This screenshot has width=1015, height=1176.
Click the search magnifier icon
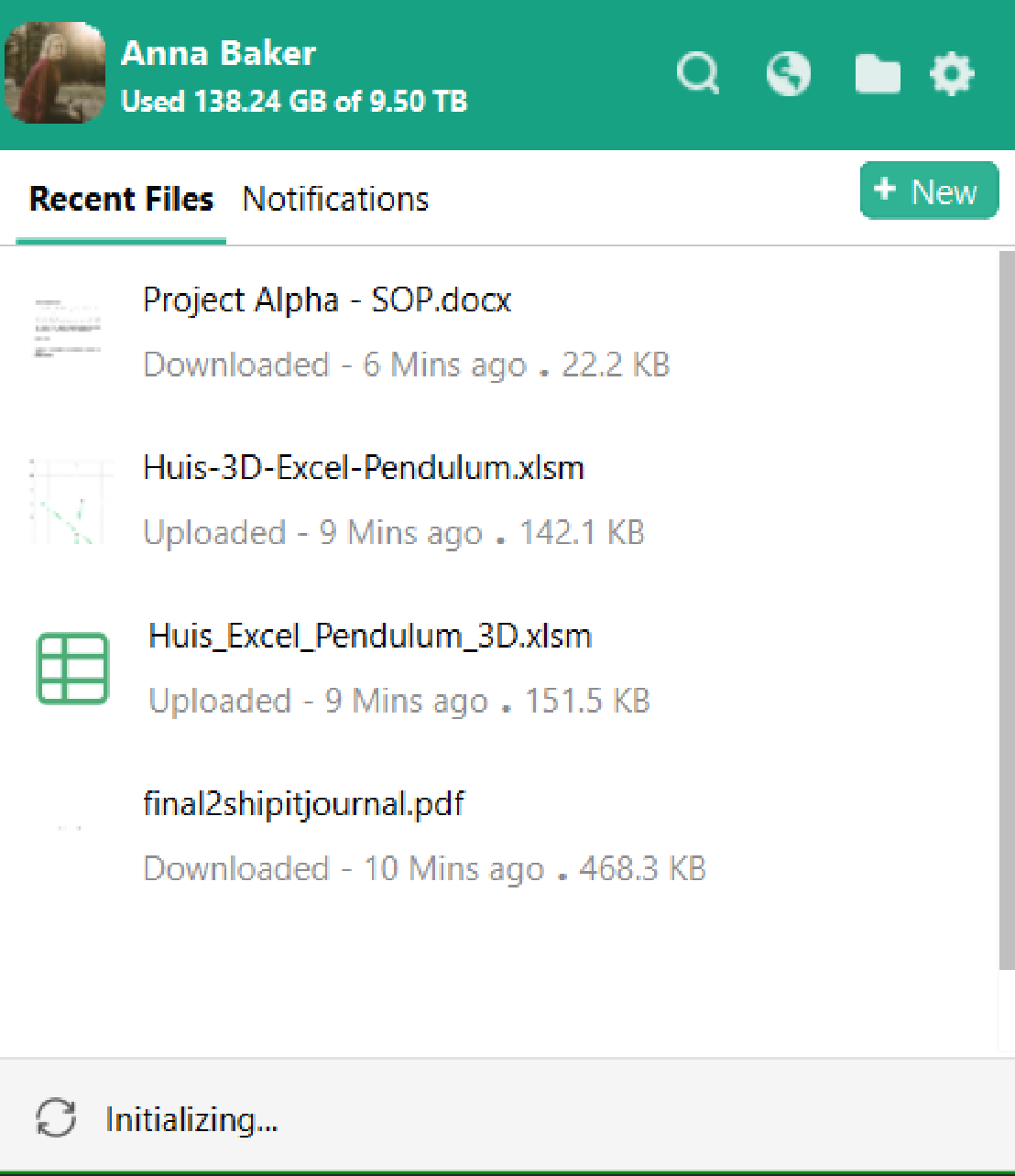[698, 73]
